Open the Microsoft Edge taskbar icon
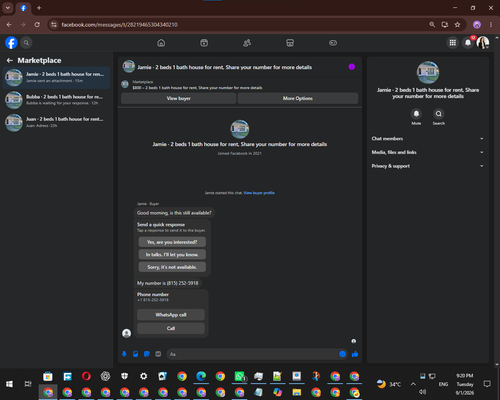The width and height of the screenshot is (500, 400). [201, 376]
